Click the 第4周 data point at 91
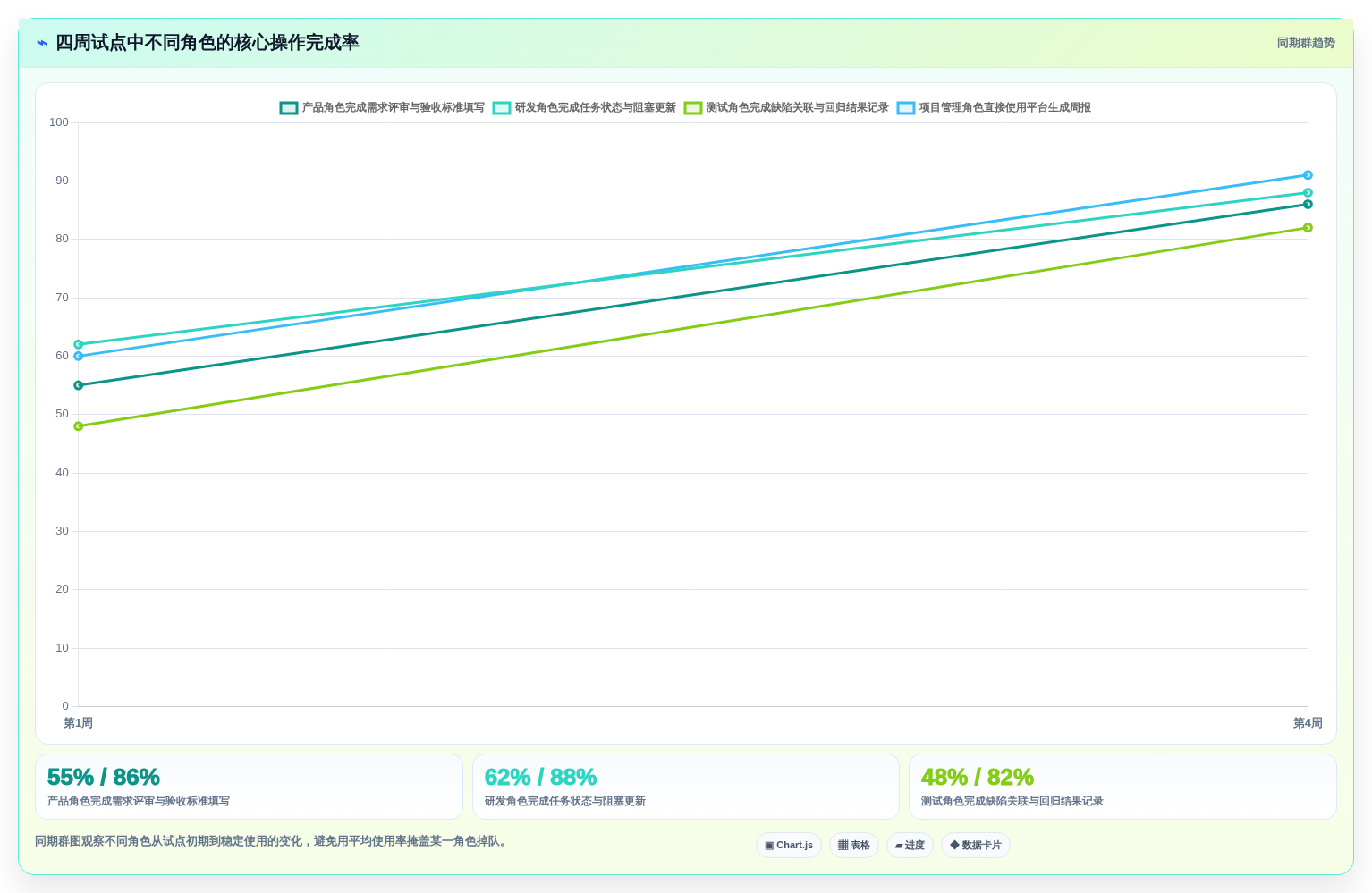 1308,175
